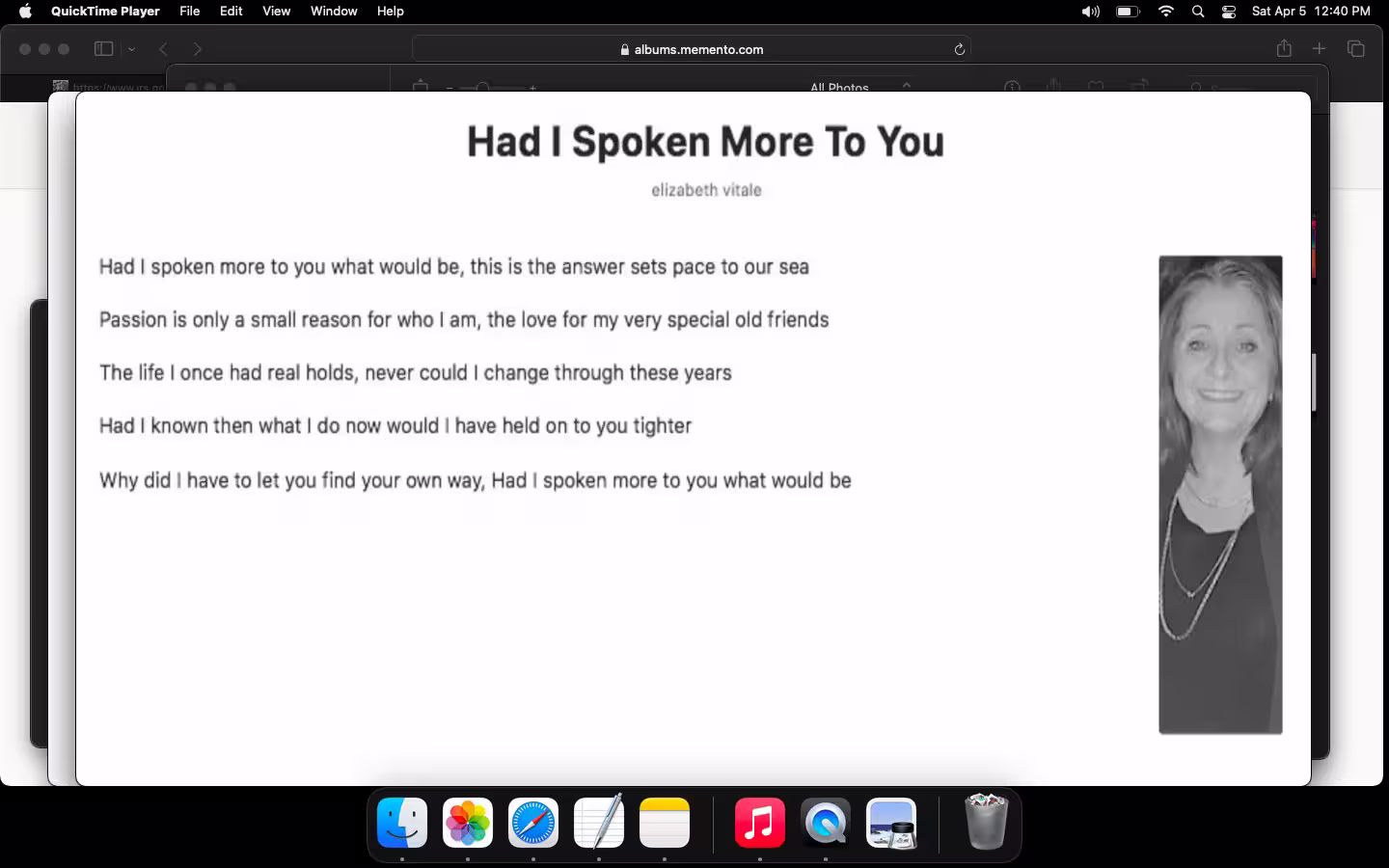Expand the sidebar dropdown chevron
This screenshot has height=868, width=1389.
[131, 49]
